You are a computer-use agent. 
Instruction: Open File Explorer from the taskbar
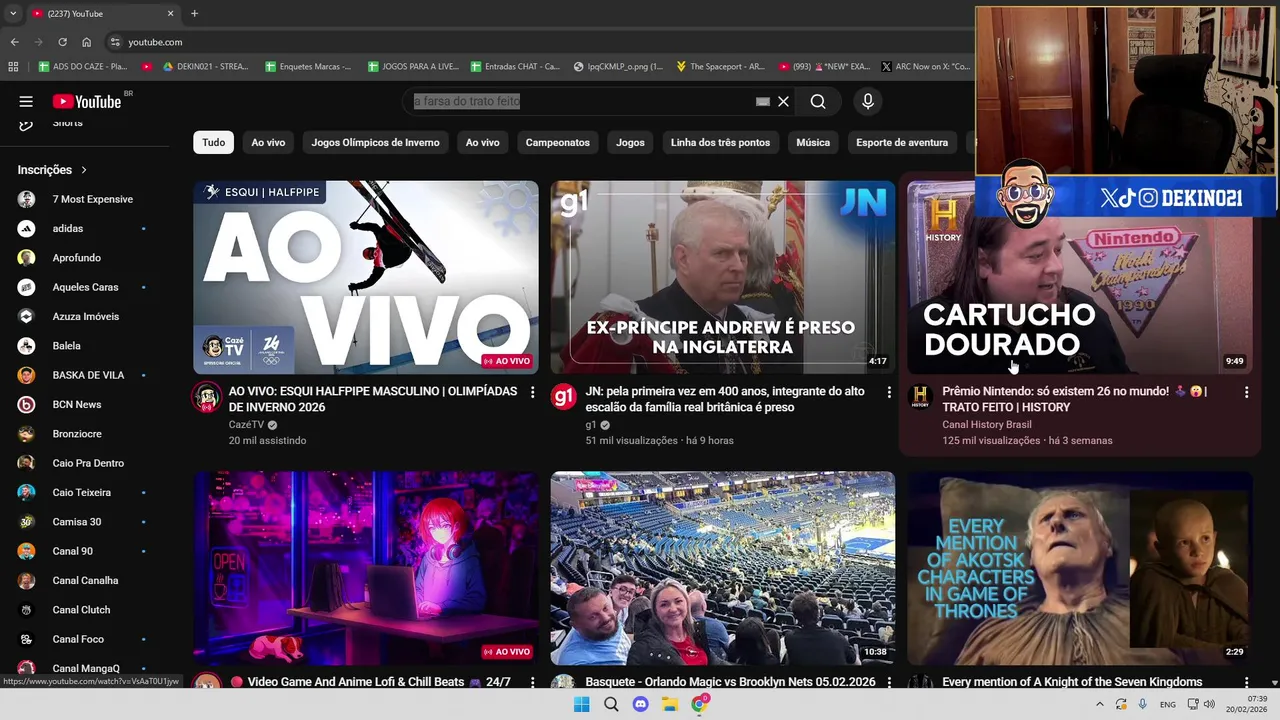tap(670, 704)
